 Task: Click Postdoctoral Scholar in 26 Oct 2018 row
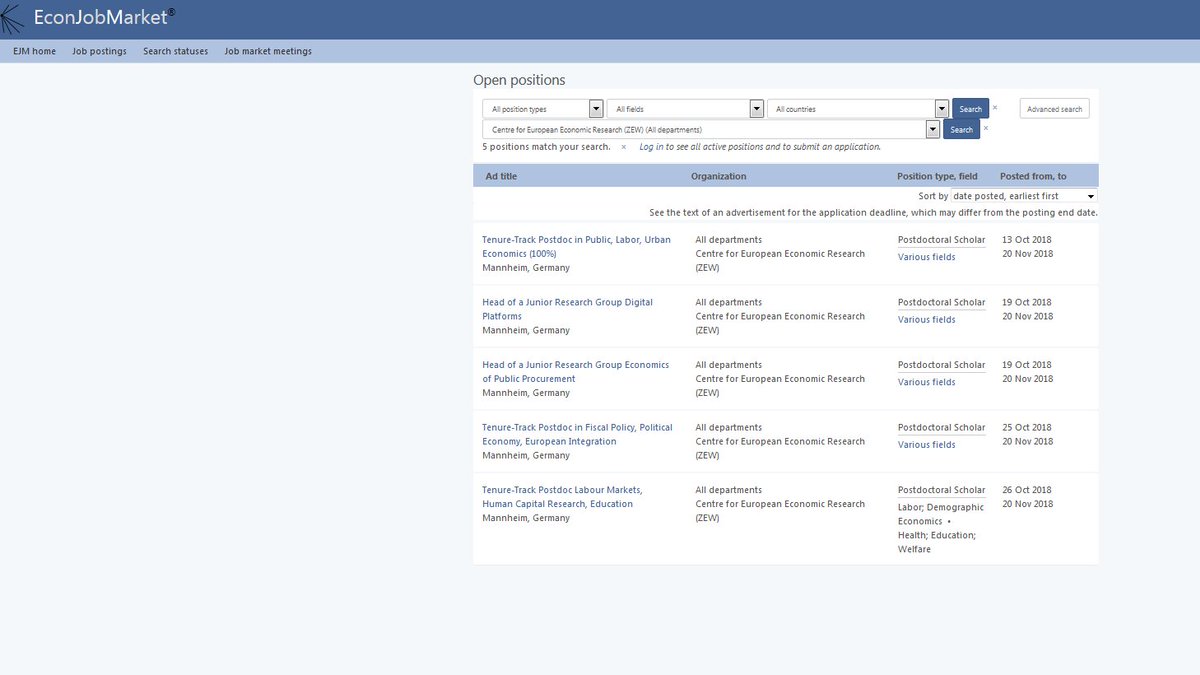pos(941,490)
